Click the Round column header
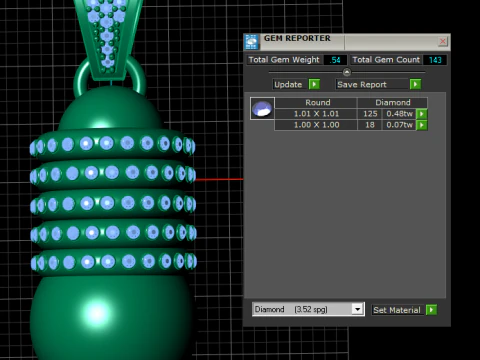Image resolution: width=480 pixels, height=360 pixels. (316, 102)
